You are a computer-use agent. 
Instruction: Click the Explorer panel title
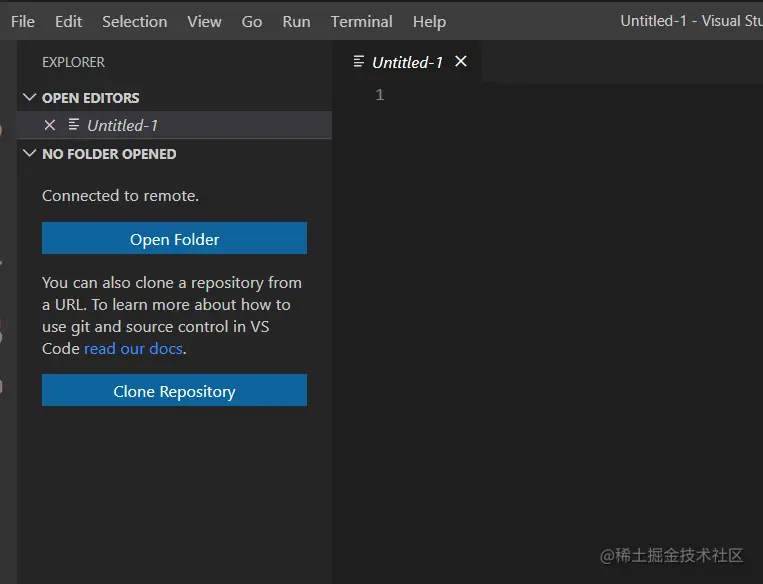pos(73,62)
